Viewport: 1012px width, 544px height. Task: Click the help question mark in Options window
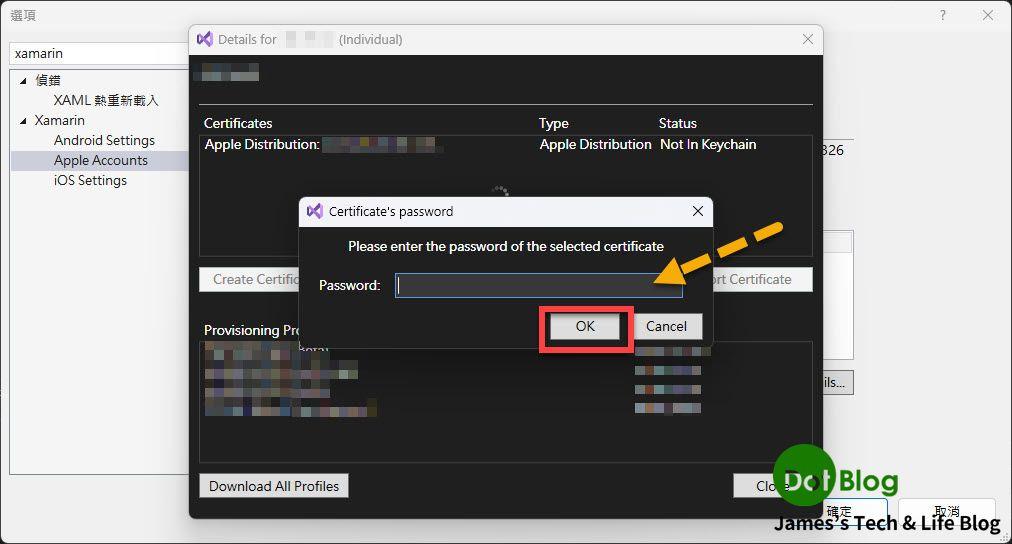(942, 15)
